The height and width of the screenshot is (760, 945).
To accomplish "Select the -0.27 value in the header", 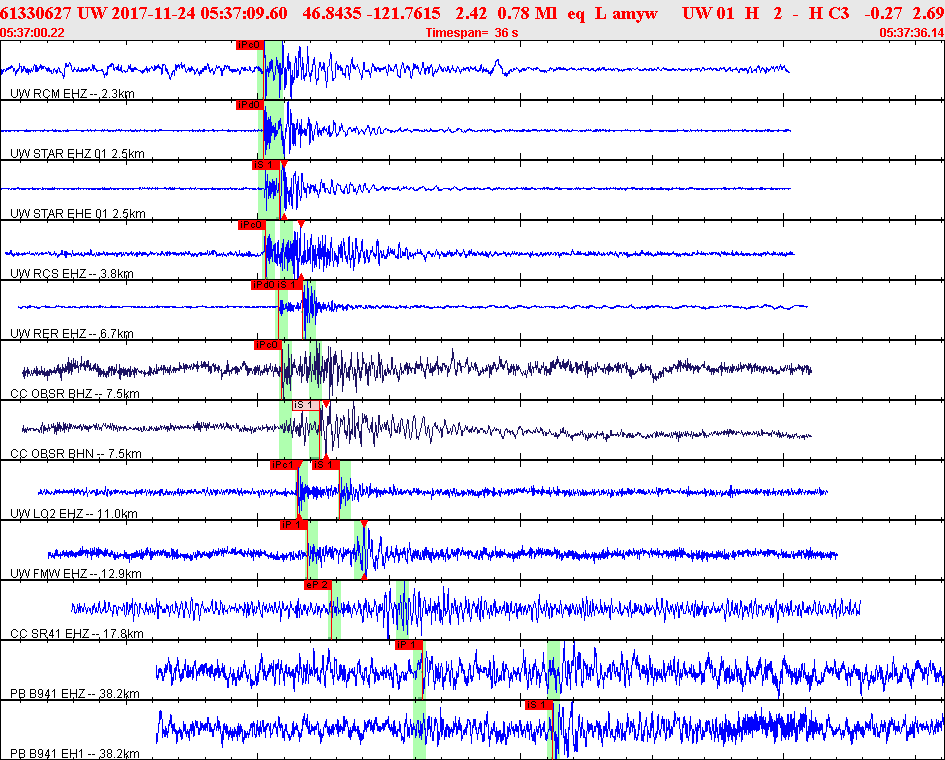I will click(883, 13).
